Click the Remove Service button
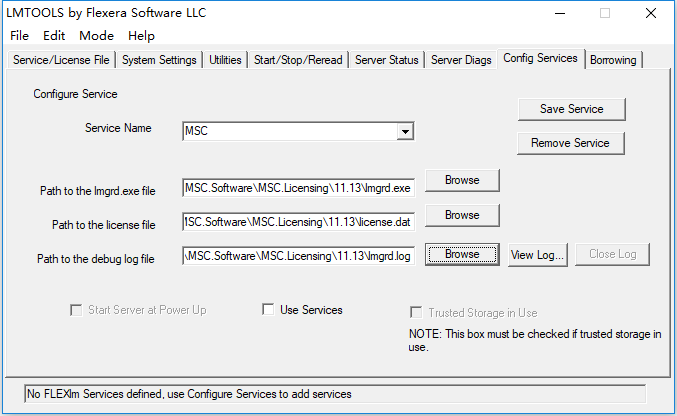This screenshot has height=416, width=677. pos(570,143)
